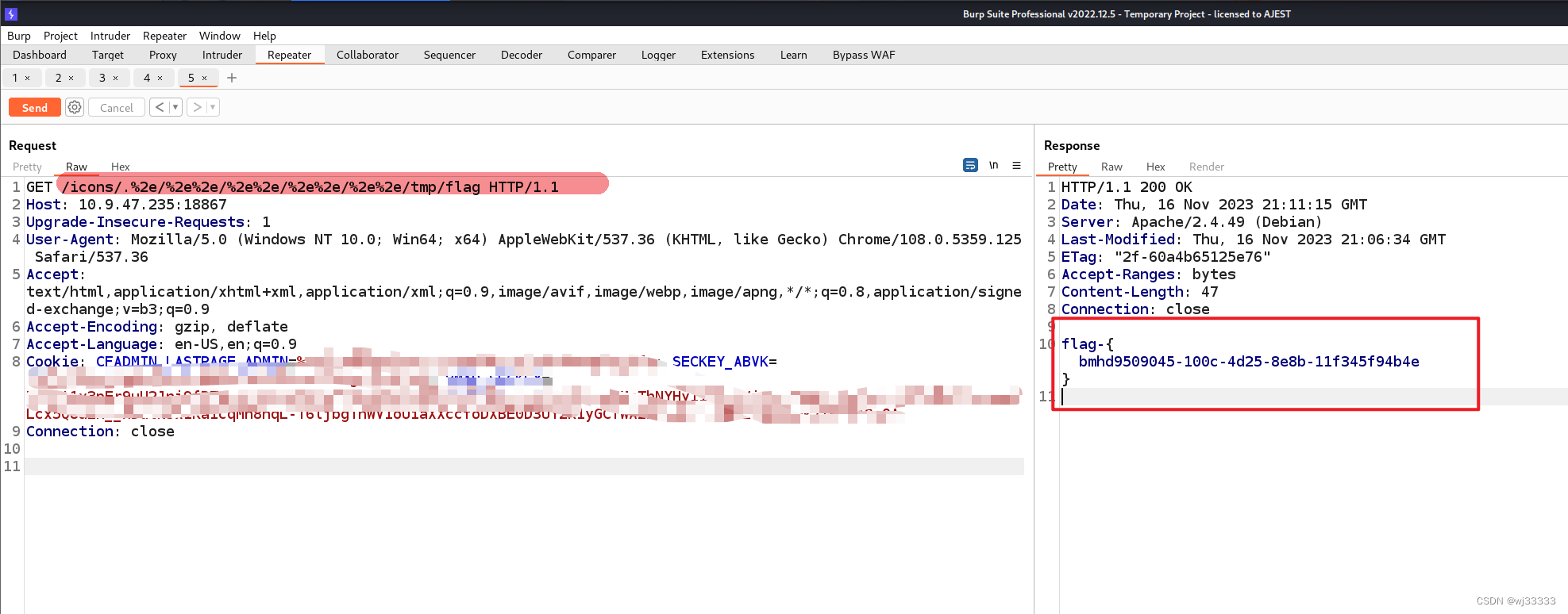Close Repeater tab 5
Viewport: 1568px width, 614px height.
tap(204, 78)
